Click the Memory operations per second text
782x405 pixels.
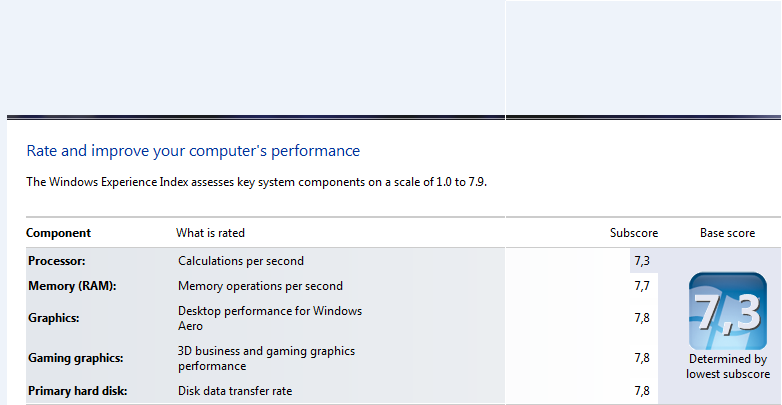[x=260, y=286]
